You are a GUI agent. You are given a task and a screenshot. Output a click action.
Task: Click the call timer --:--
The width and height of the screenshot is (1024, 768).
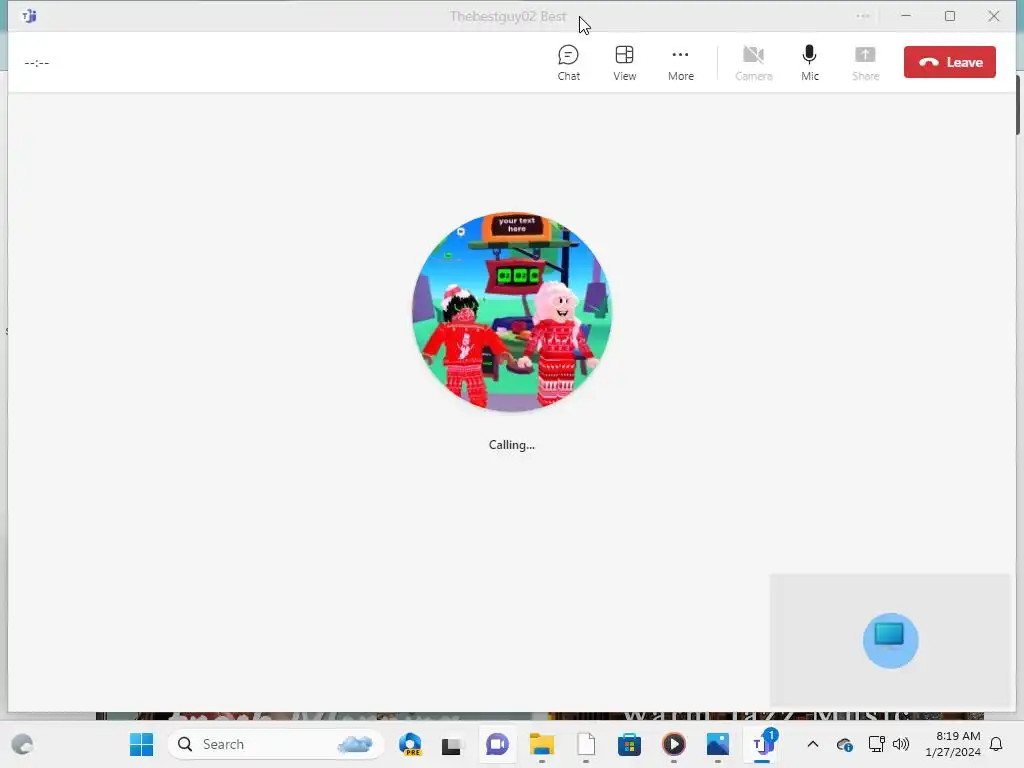[37, 63]
